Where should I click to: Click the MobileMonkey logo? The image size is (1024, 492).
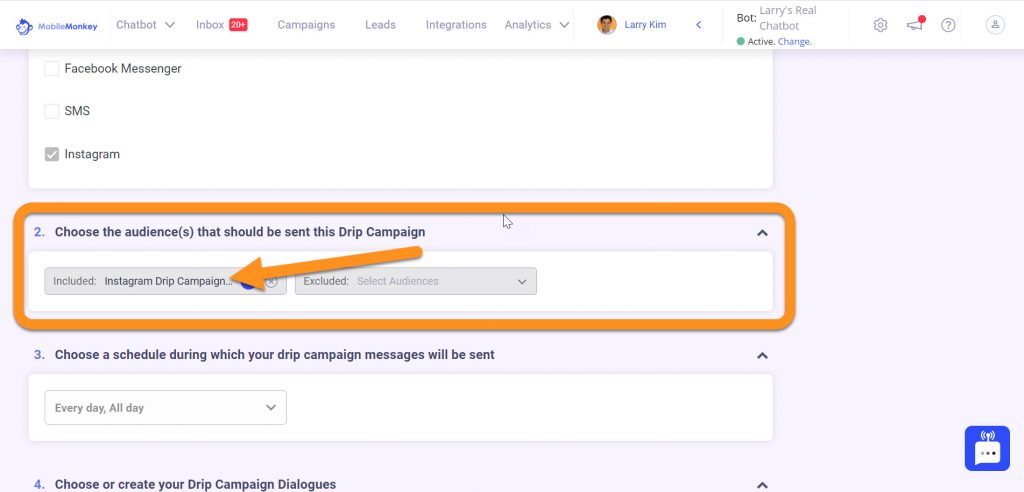click(x=56, y=26)
